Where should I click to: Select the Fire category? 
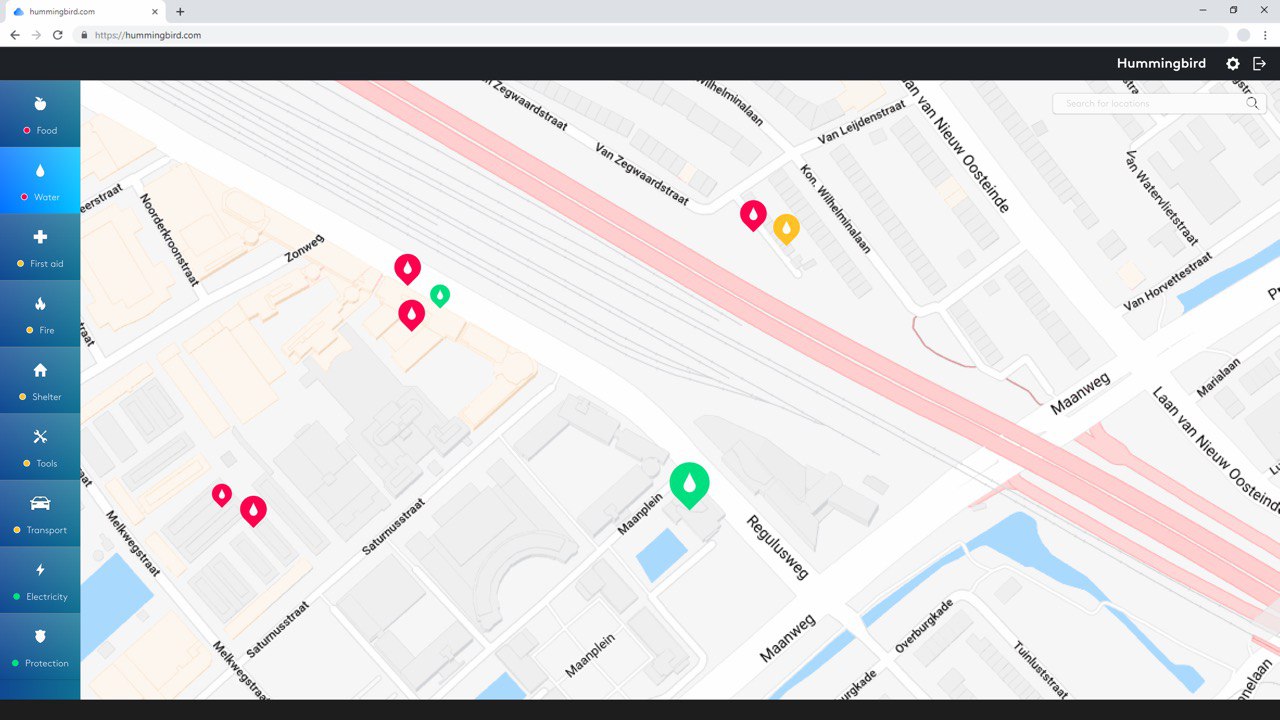pyautogui.click(x=40, y=314)
